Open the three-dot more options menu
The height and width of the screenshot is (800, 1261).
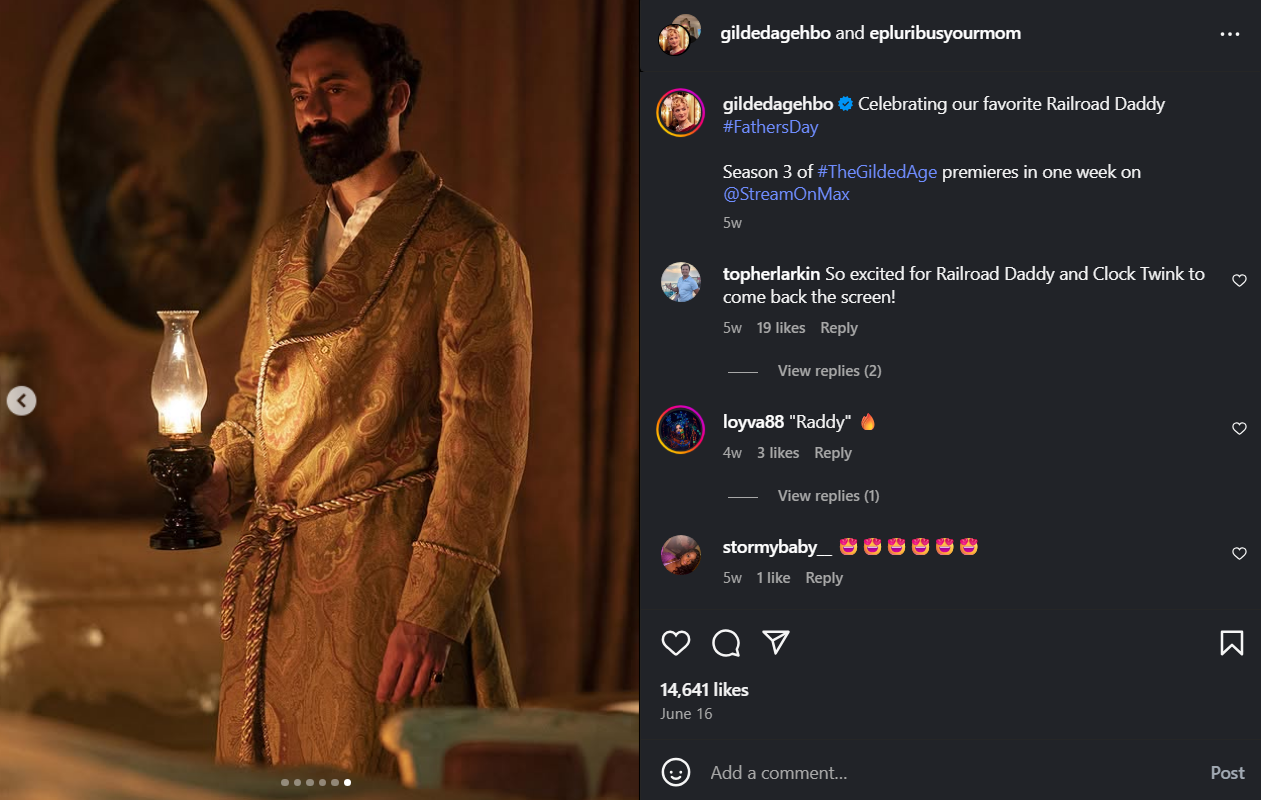coord(1230,34)
